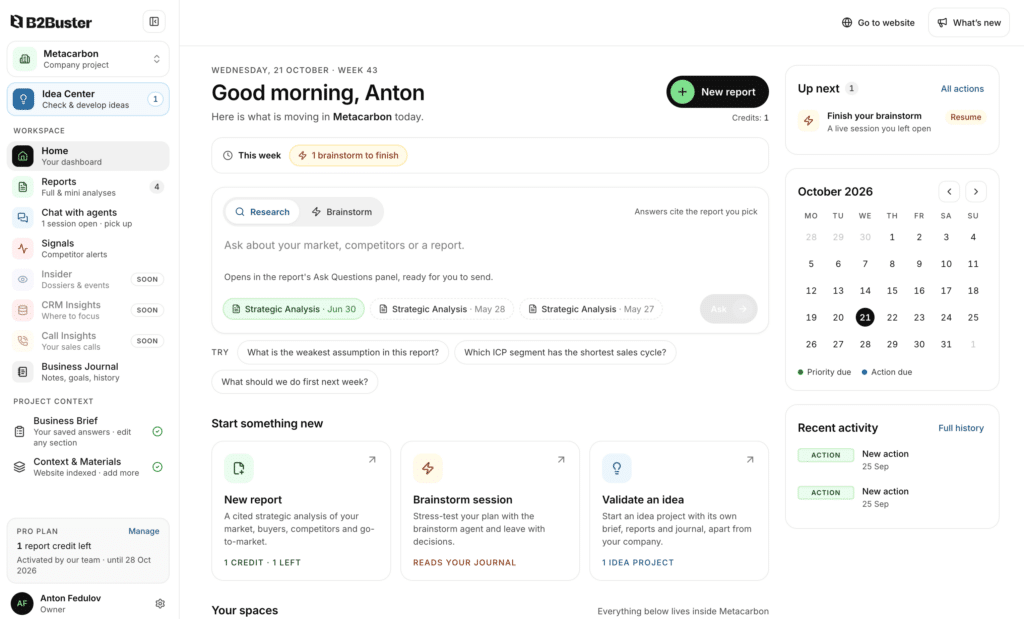This screenshot has width=1024, height=619.
Task: Click the Insider eye icon
Action: [x=23, y=279]
